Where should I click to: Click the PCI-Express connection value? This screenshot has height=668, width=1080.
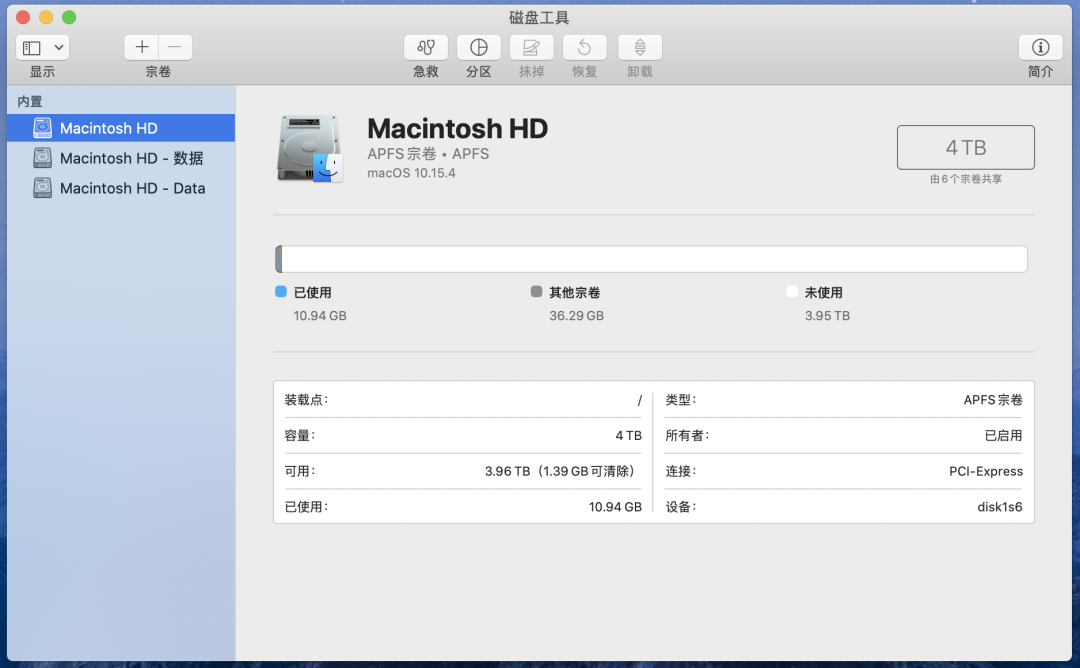coord(986,471)
